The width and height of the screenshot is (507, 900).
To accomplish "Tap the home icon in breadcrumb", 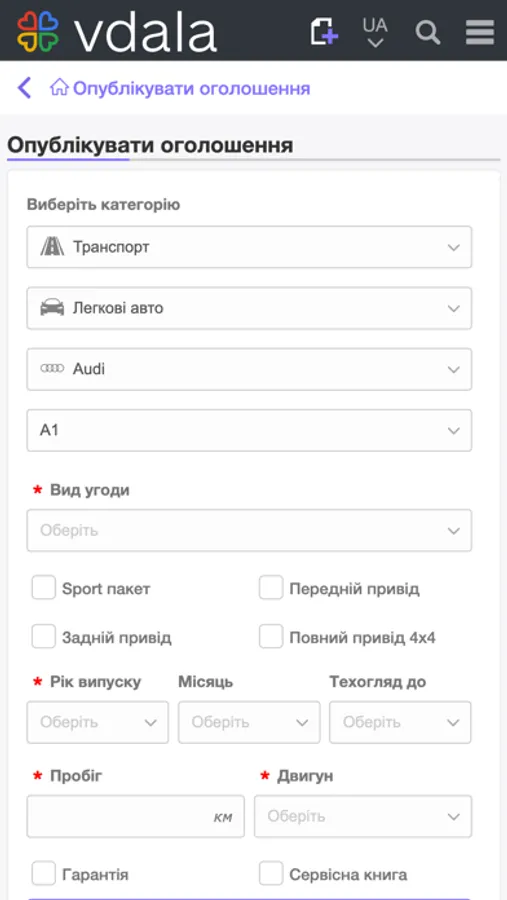I will click(x=59, y=88).
